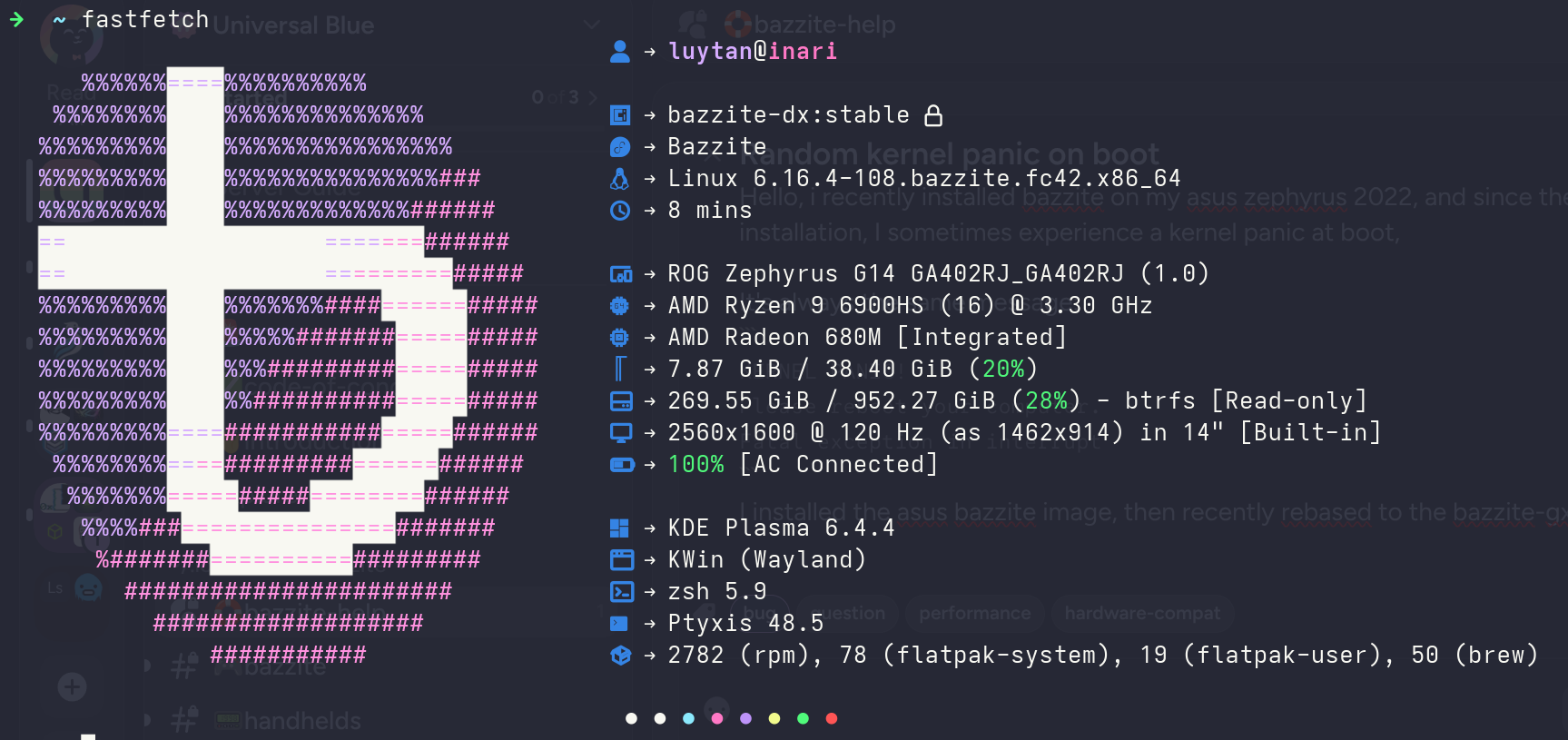Click the terminal icon beside Ptyxis
Viewport: 1568px width, 740px height.
(619, 623)
